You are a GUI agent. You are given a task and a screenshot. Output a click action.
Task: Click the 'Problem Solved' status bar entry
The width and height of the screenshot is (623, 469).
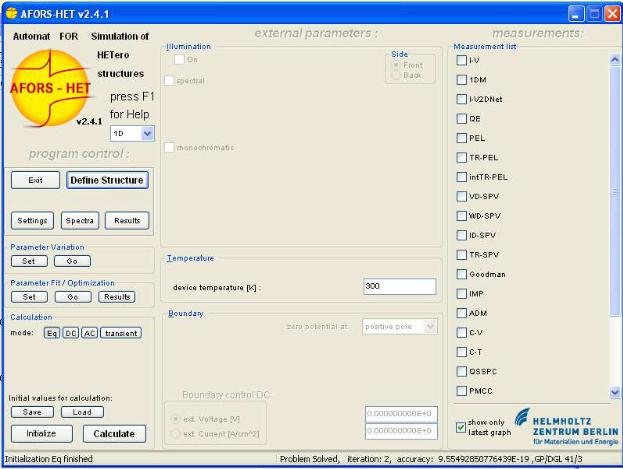click(310, 459)
